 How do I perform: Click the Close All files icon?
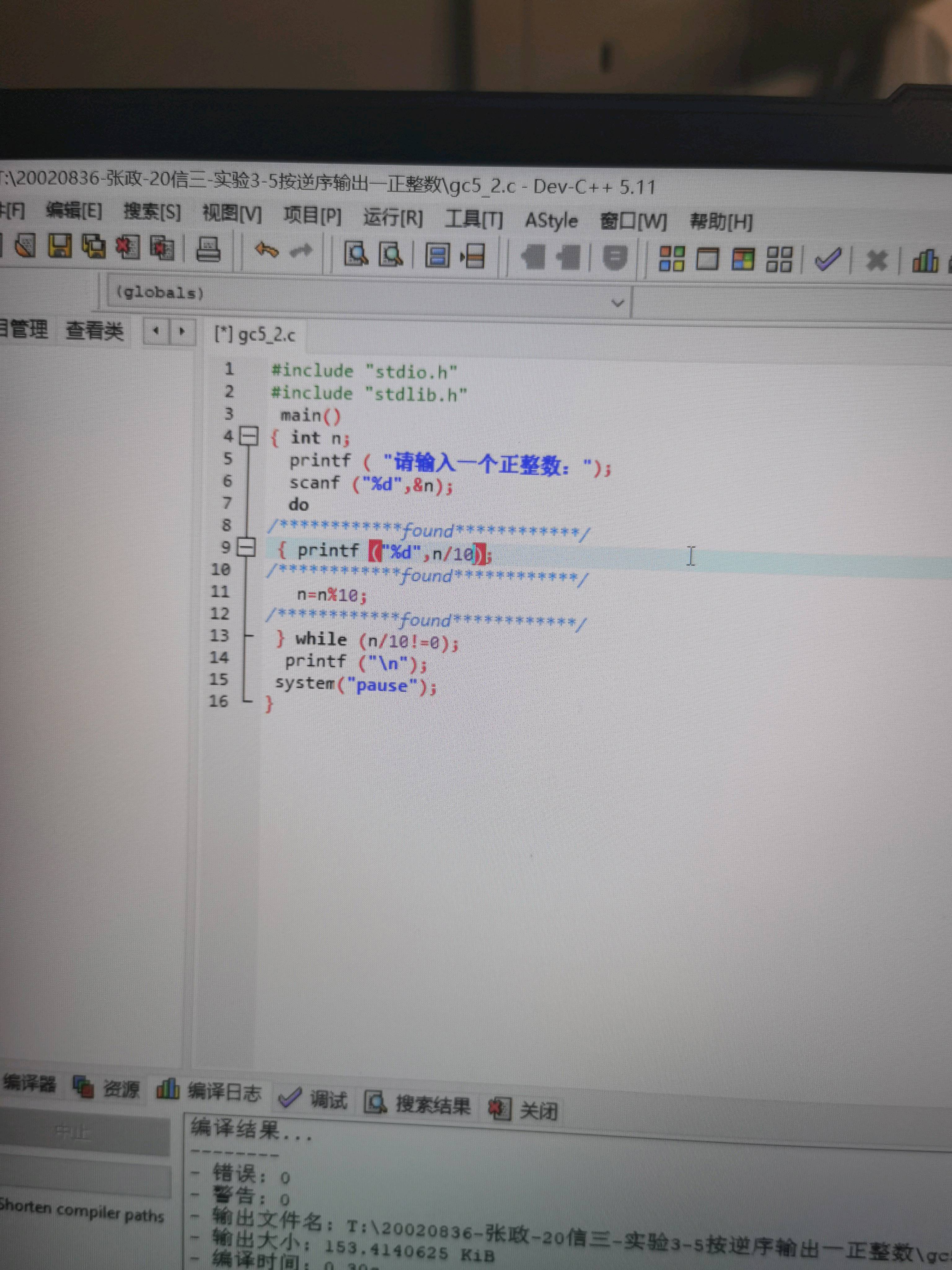pos(162,248)
